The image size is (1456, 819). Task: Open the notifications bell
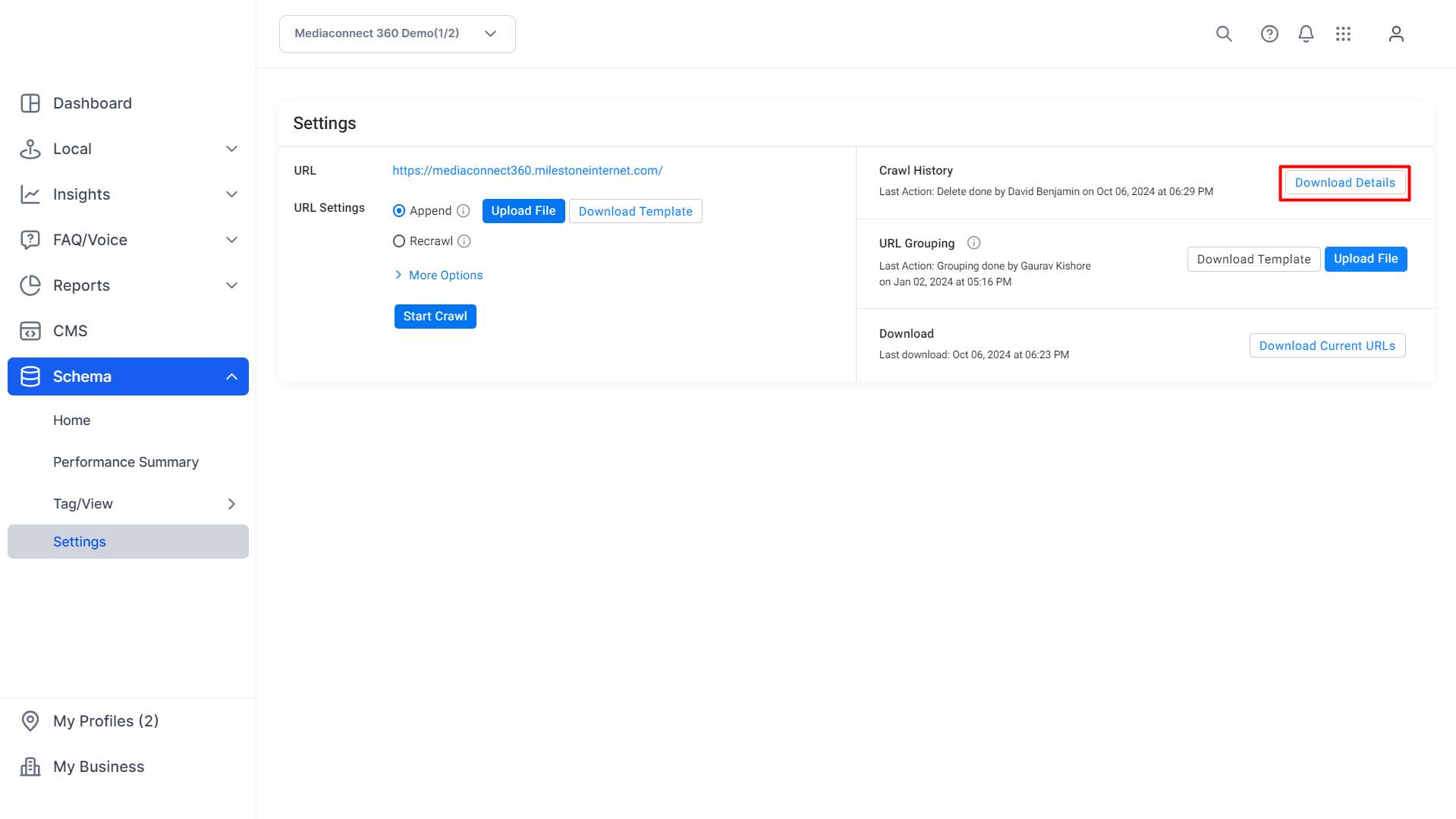tap(1306, 34)
